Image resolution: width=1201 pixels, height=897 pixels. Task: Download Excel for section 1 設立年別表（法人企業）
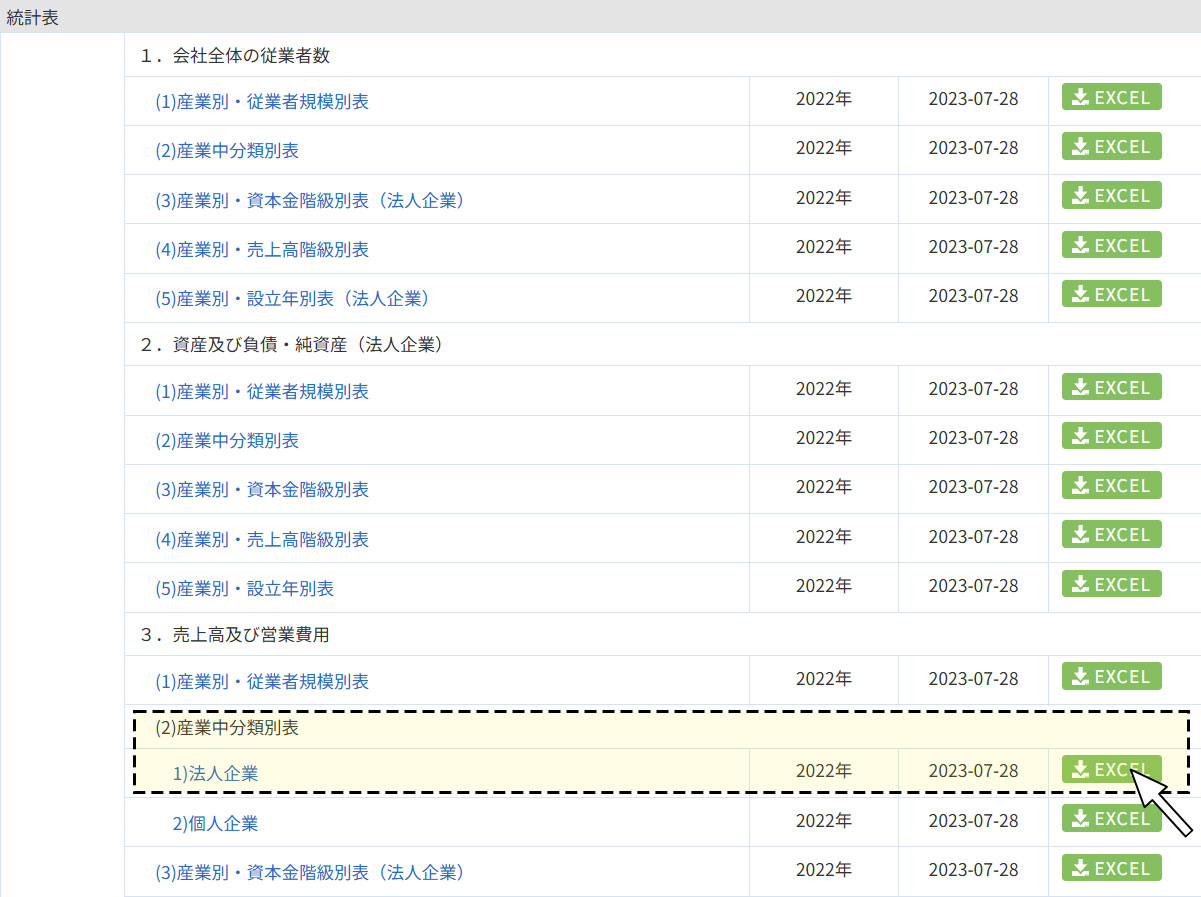pyautogui.click(x=1111, y=295)
